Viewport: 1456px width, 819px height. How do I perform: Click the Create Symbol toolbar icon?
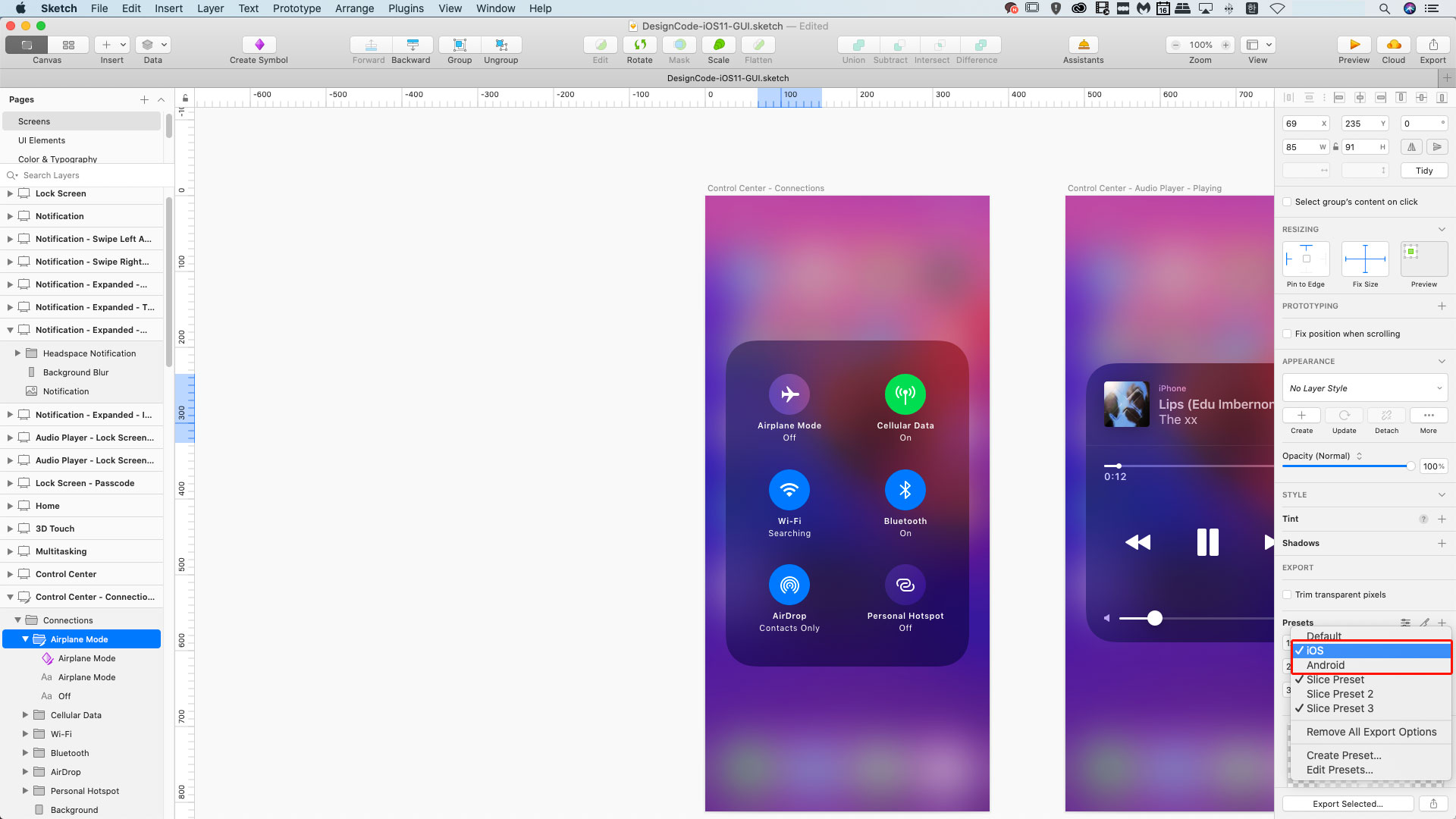pos(259,45)
